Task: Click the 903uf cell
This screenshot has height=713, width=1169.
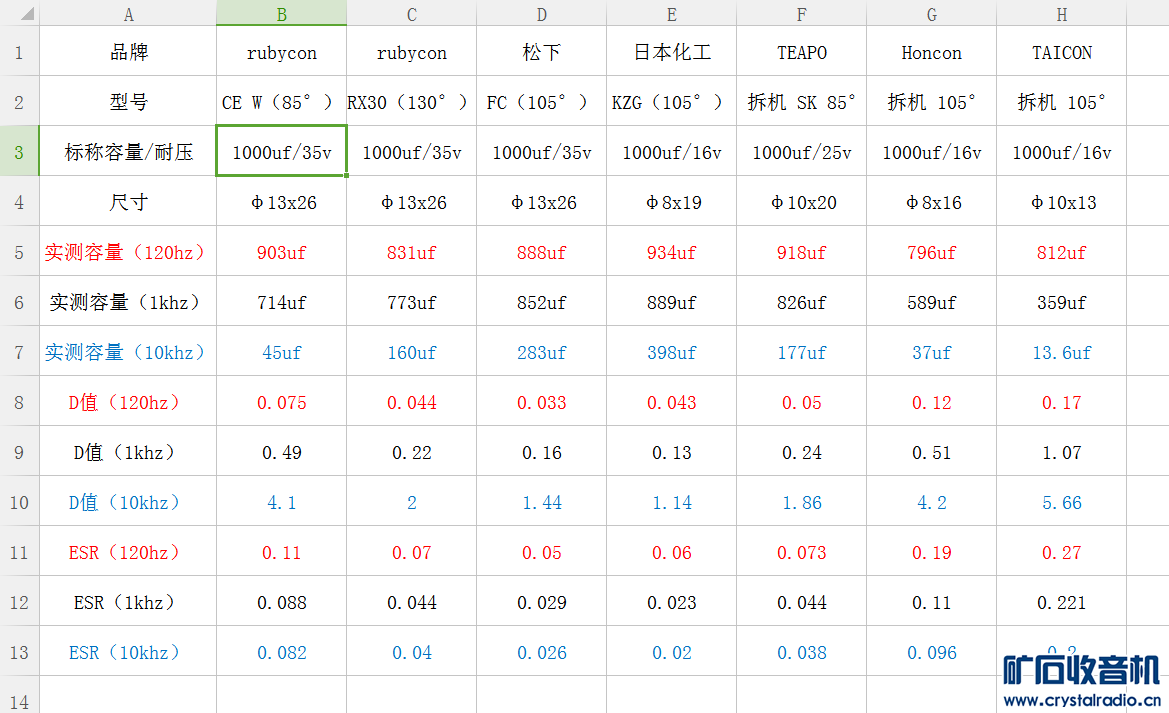Action: [281, 252]
